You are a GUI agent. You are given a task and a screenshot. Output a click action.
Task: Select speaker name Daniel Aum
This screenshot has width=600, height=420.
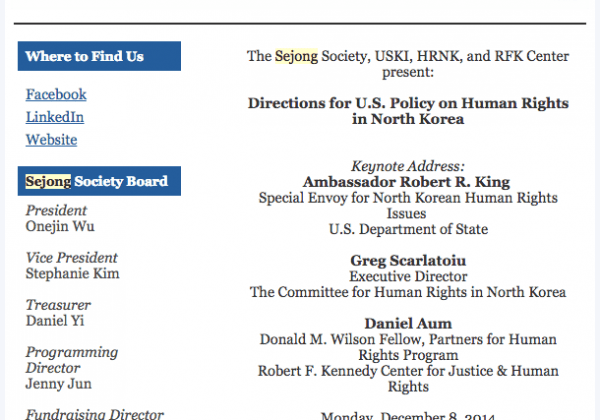click(407, 324)
